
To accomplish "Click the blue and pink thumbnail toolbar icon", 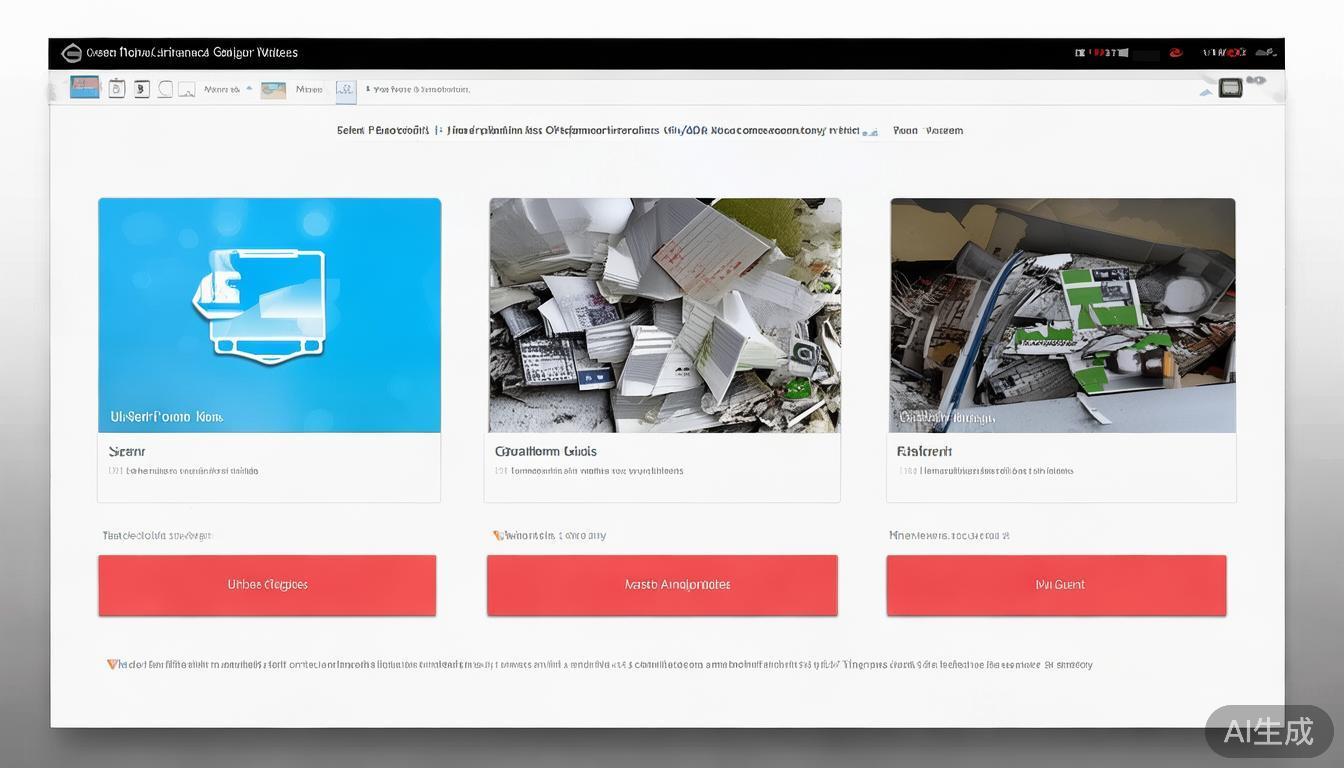I will click(x=85, y=88).
